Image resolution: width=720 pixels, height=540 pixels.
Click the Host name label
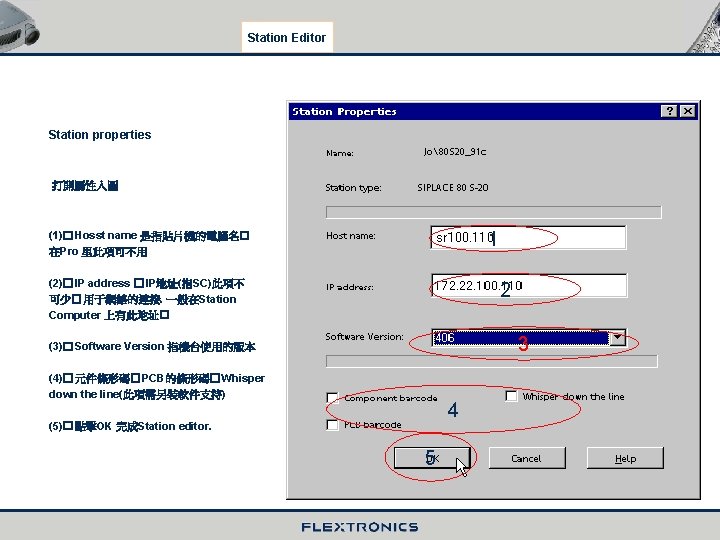pyautogui.click(x=351, y=236)
